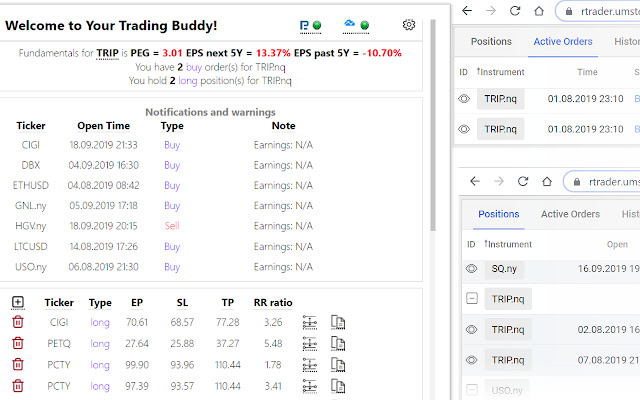Click the TRIP ticker fundamentals link
Screen dimensions: 640x400
[107, 53]
